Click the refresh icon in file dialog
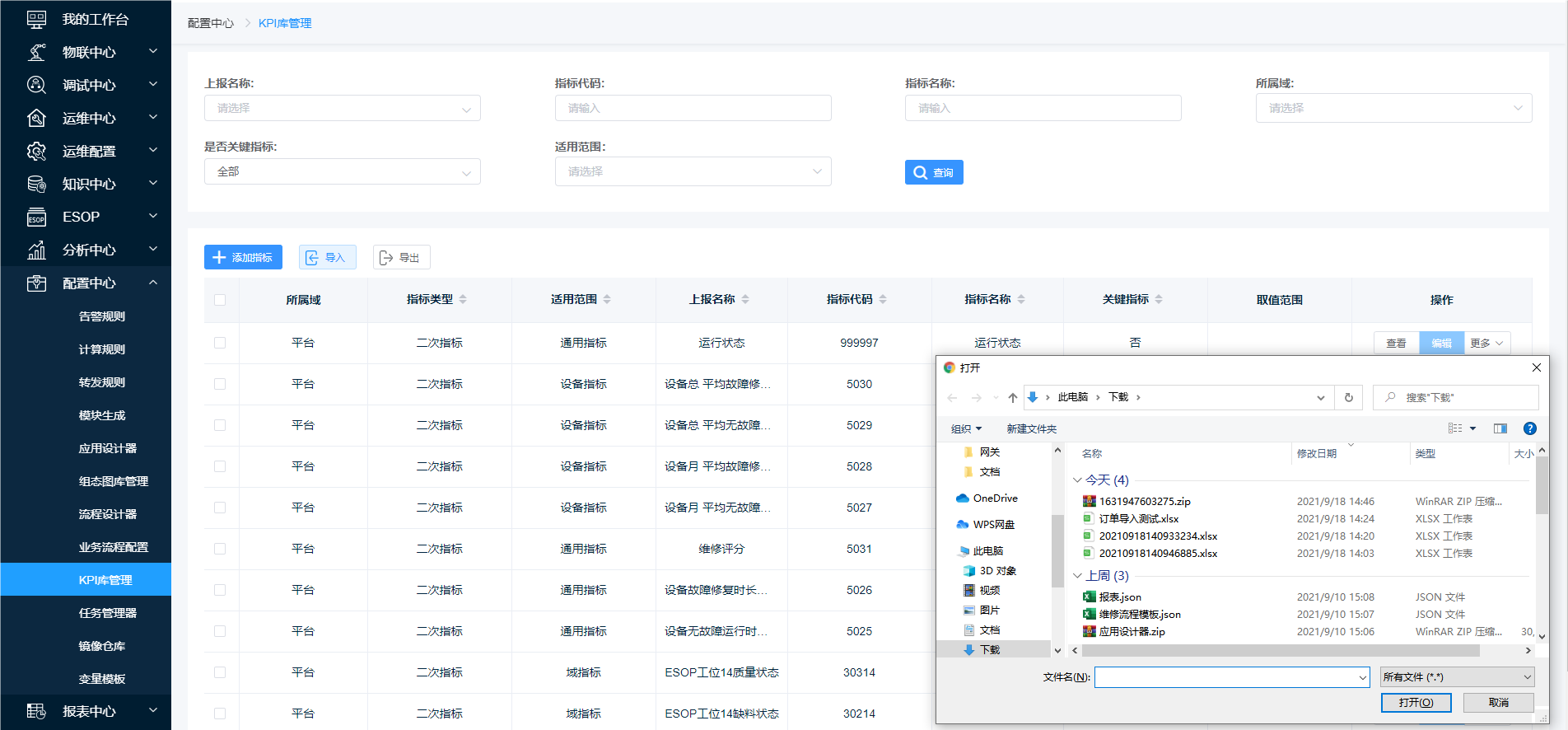 tap(1348, 397)
